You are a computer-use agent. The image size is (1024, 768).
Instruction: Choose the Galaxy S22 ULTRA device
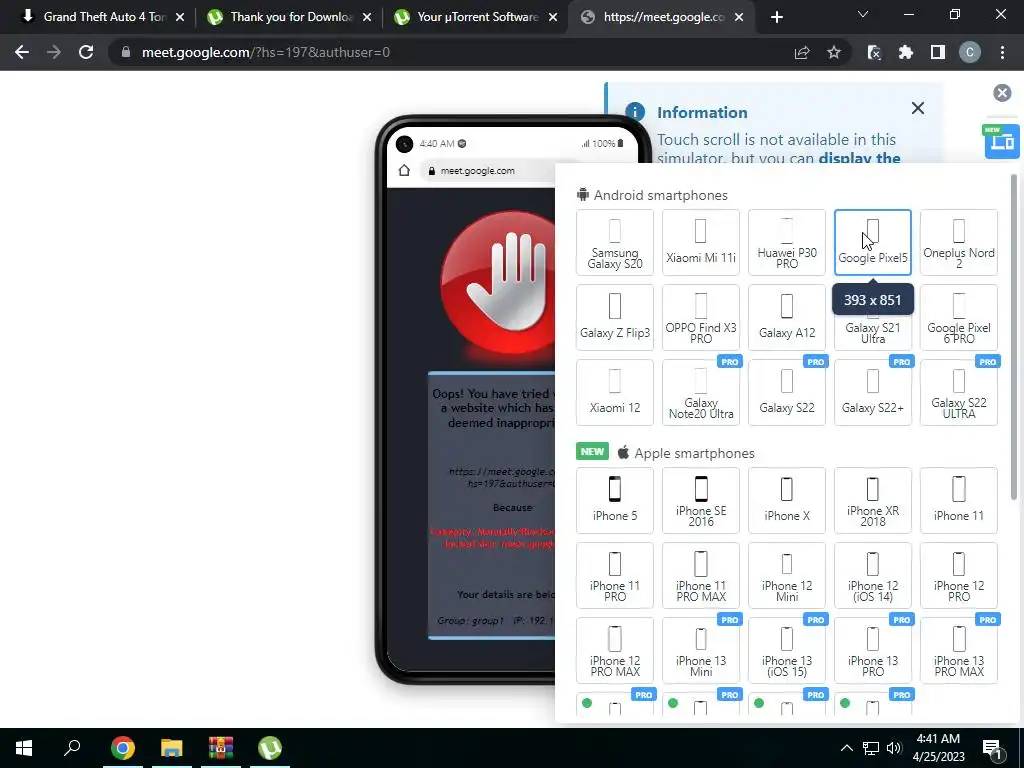click(x=959, y=392)
